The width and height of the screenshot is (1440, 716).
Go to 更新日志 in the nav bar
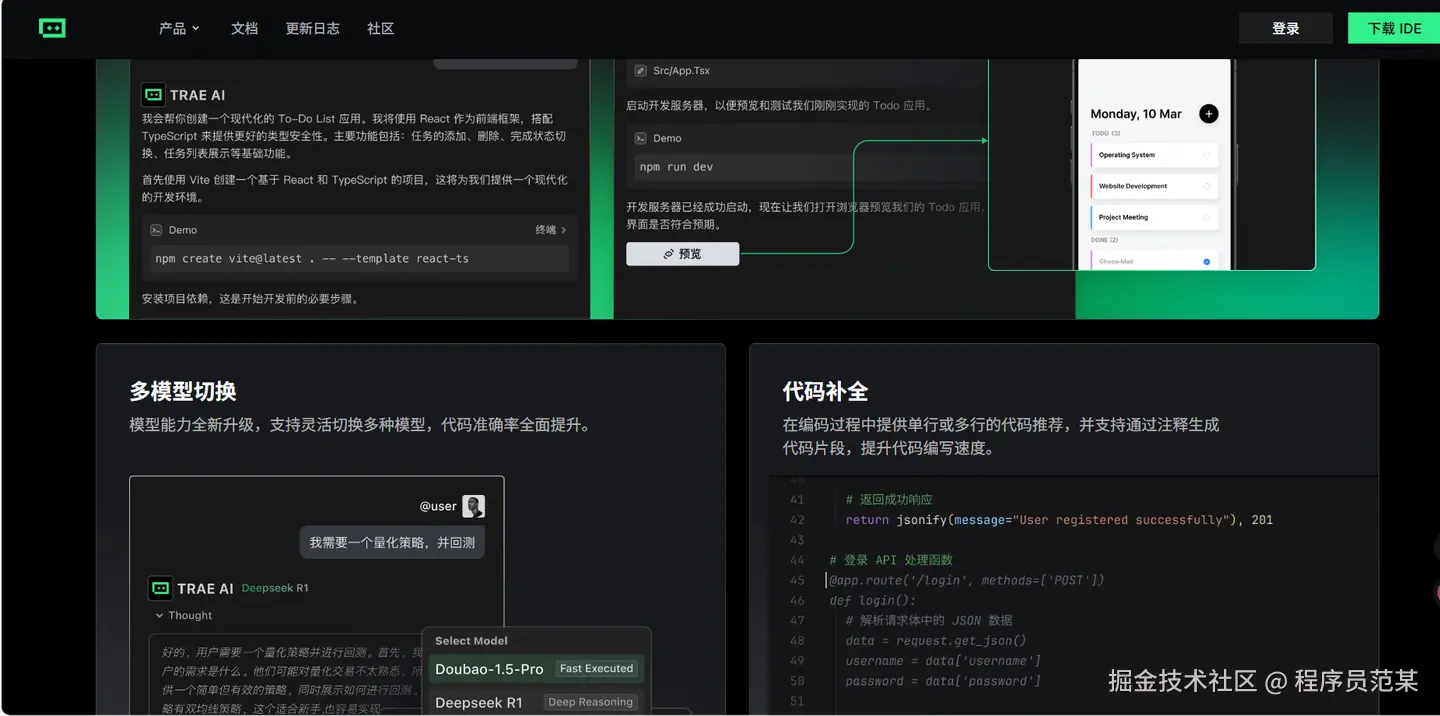click(313, 29)
